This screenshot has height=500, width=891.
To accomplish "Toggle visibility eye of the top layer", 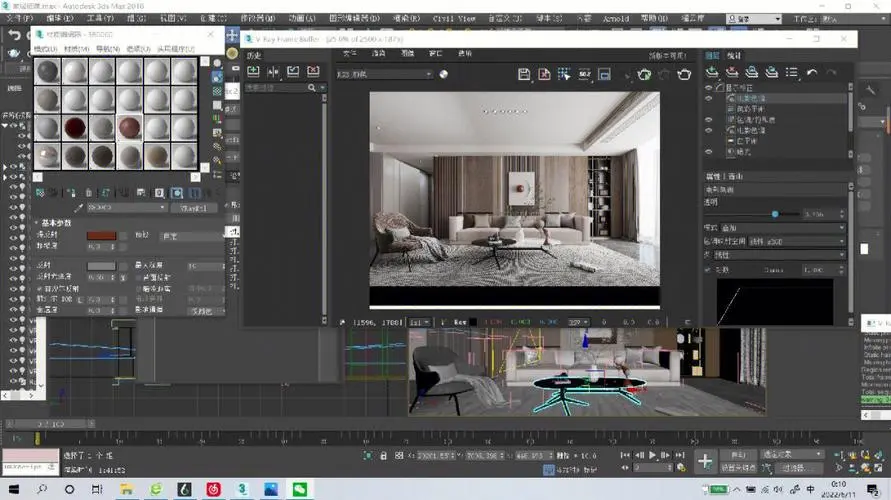I will point(709,88).
